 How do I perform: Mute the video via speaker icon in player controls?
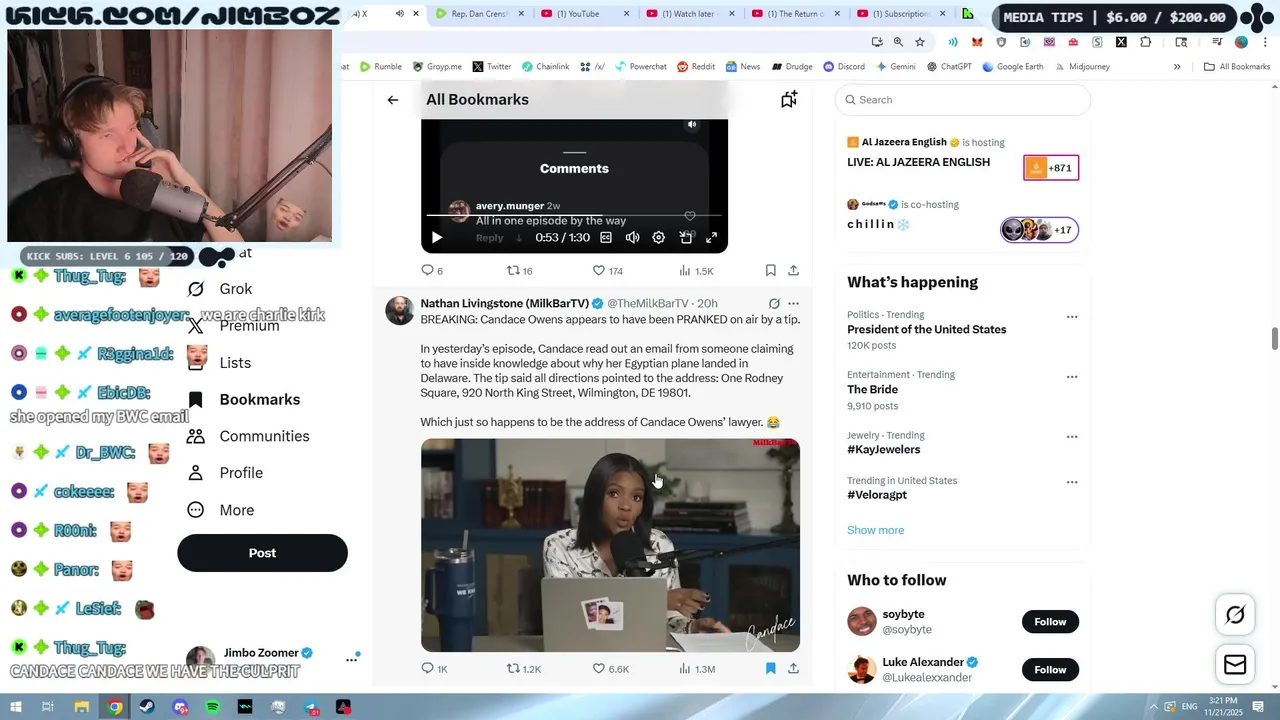(632, 237)
